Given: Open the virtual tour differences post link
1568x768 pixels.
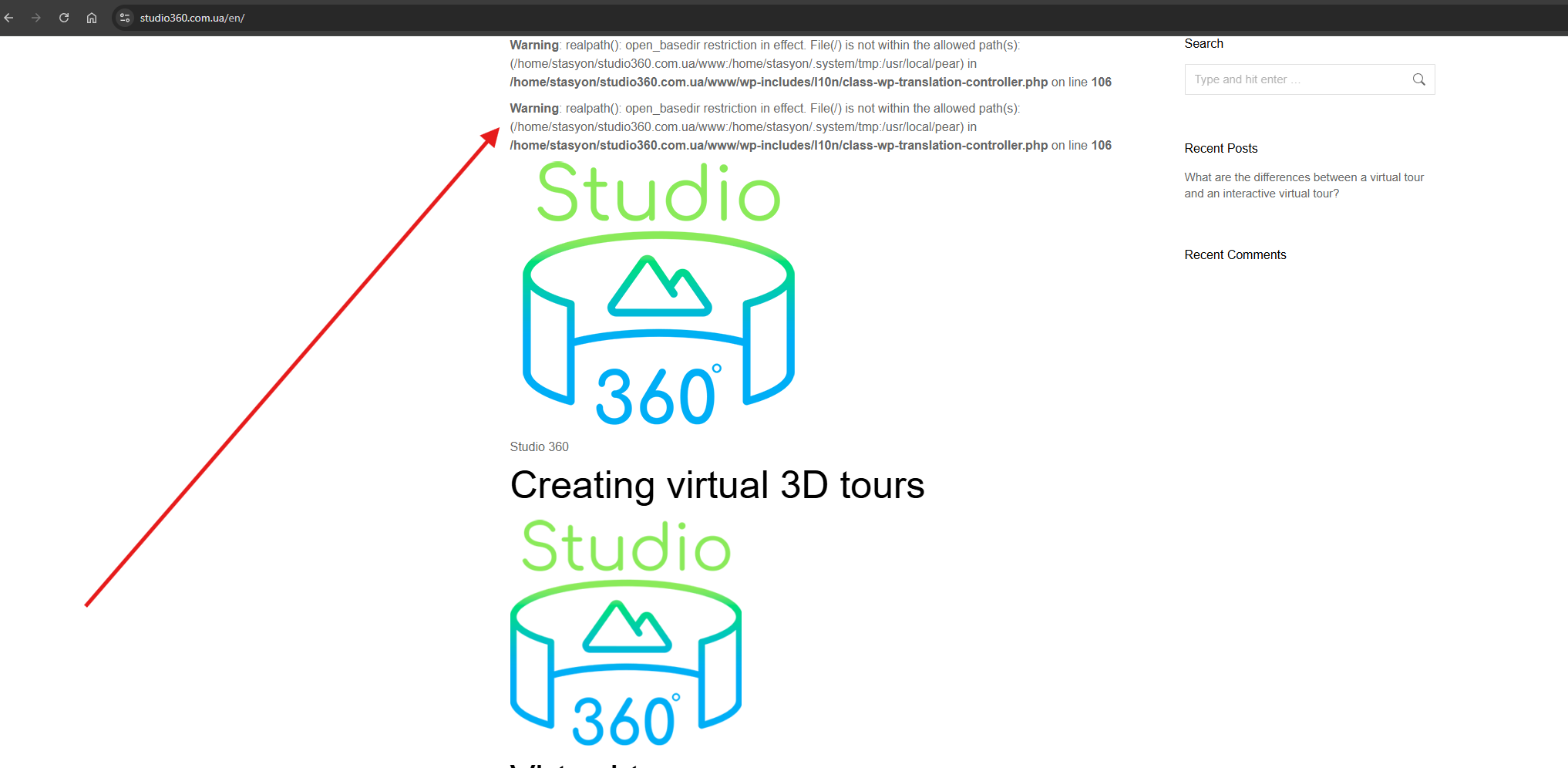Looking at the screenshot, I should pos(1304,185).
